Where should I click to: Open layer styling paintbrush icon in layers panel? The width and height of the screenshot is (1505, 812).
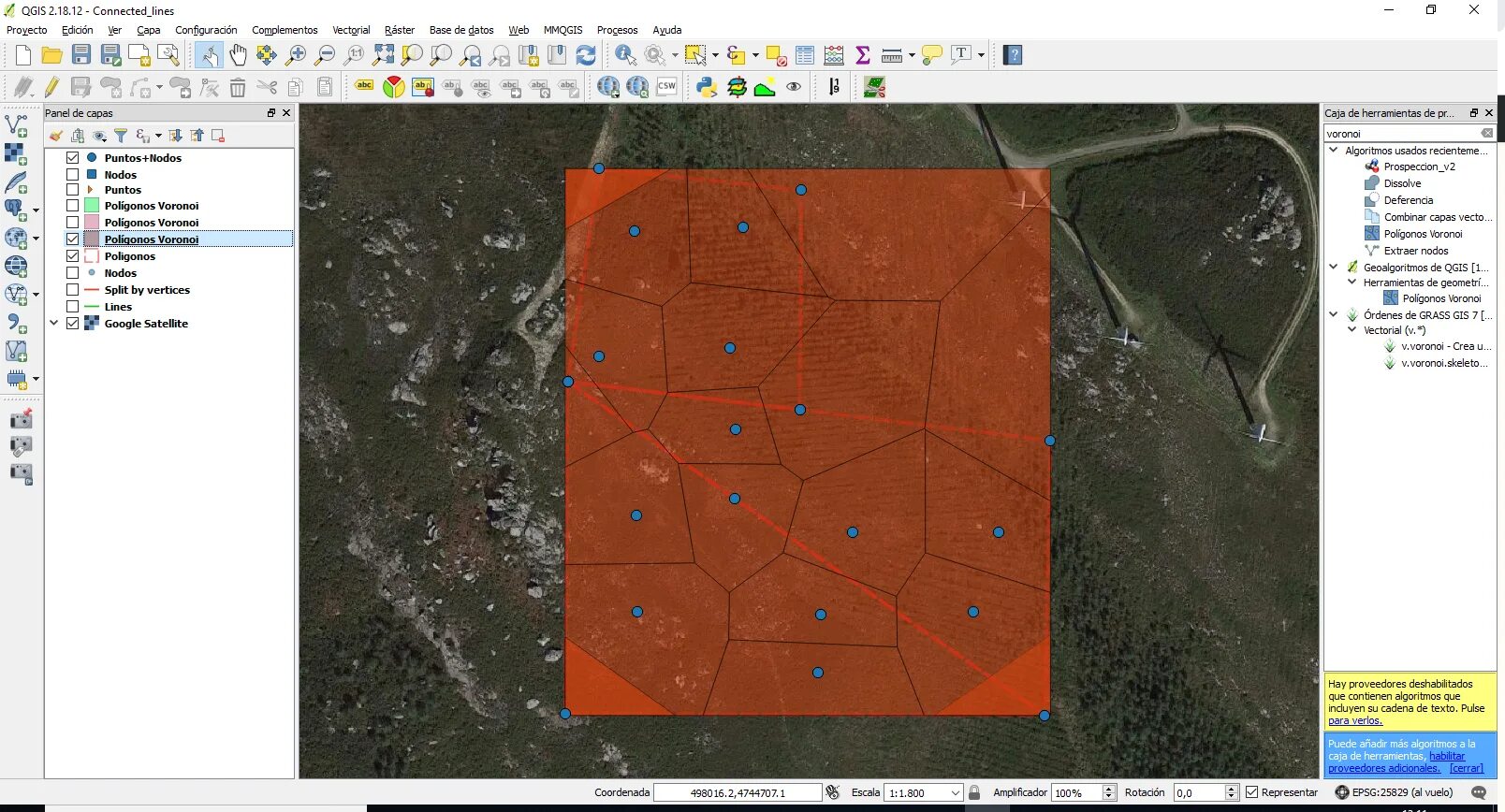tap(55, 136)
